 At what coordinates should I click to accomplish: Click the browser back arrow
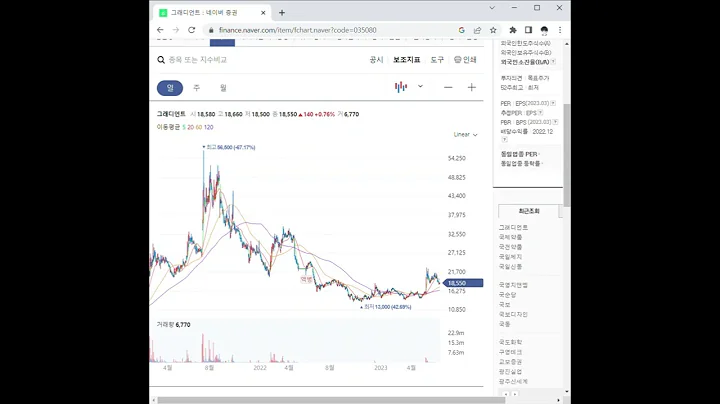(x=160, y=30)
